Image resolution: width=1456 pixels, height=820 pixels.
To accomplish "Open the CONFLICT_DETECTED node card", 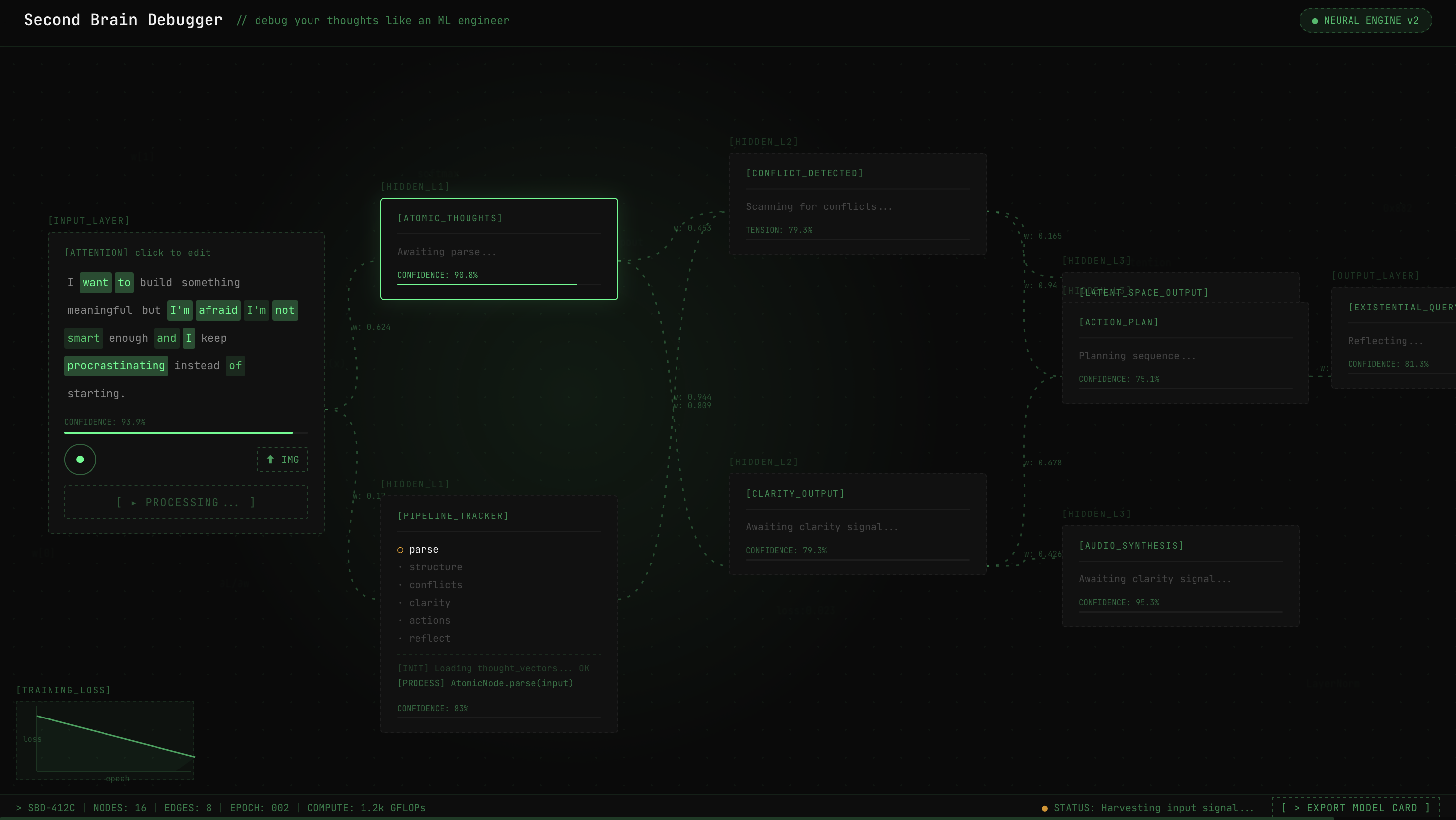I will (857, 204).
